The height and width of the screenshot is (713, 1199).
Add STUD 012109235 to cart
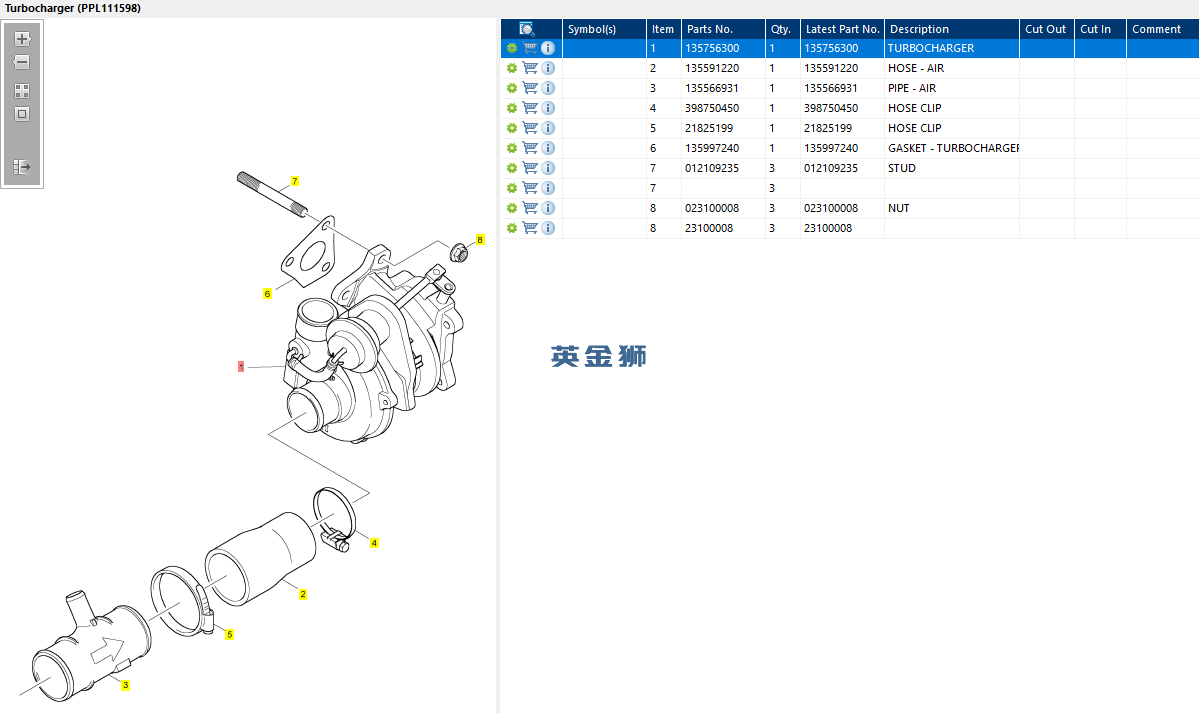[530, 168]
